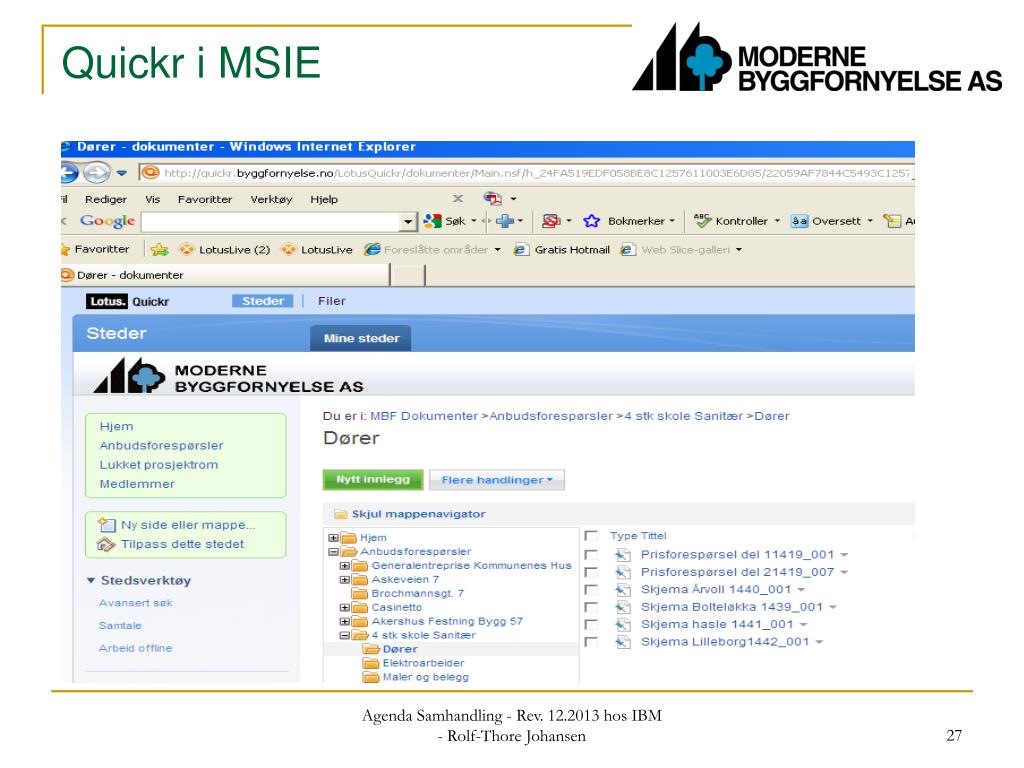Open the Bokmerker dropdown arrow
The width and height of the screenshot is (1024, 768).
point(672,221)
